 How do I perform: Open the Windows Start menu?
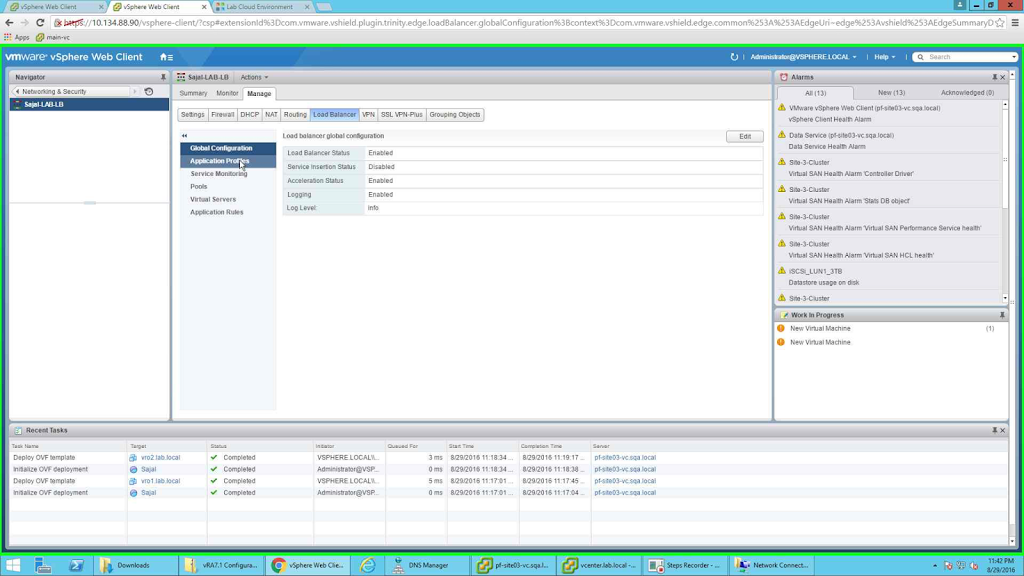pyautogui.click(x=13, y=566)
